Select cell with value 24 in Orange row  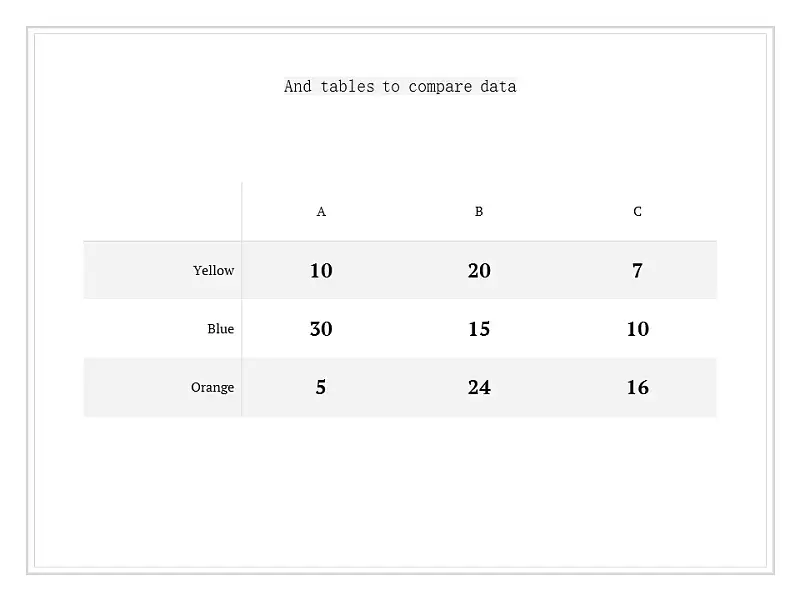[x=479, y=387]
